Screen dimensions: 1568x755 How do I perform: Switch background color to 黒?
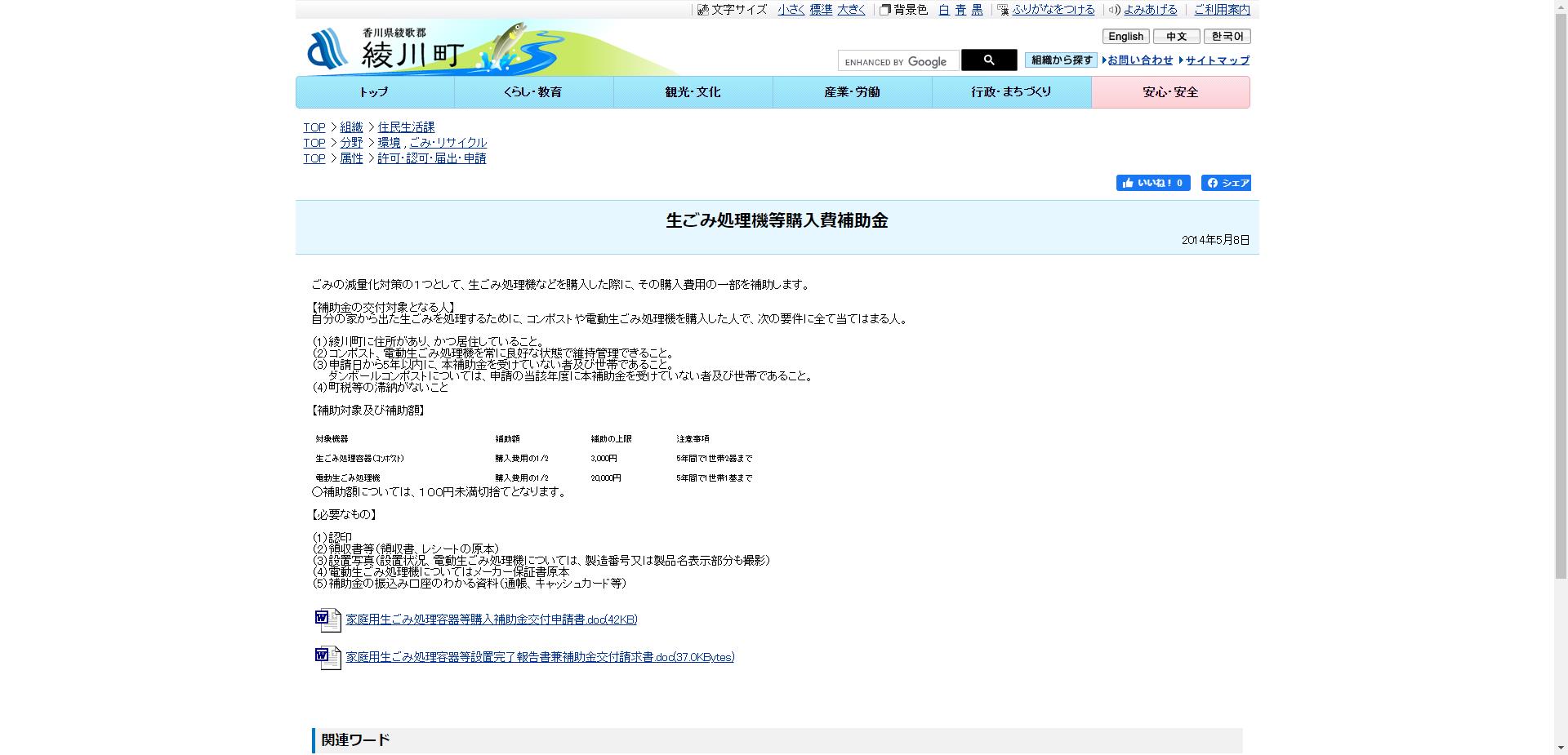(976, 10)
